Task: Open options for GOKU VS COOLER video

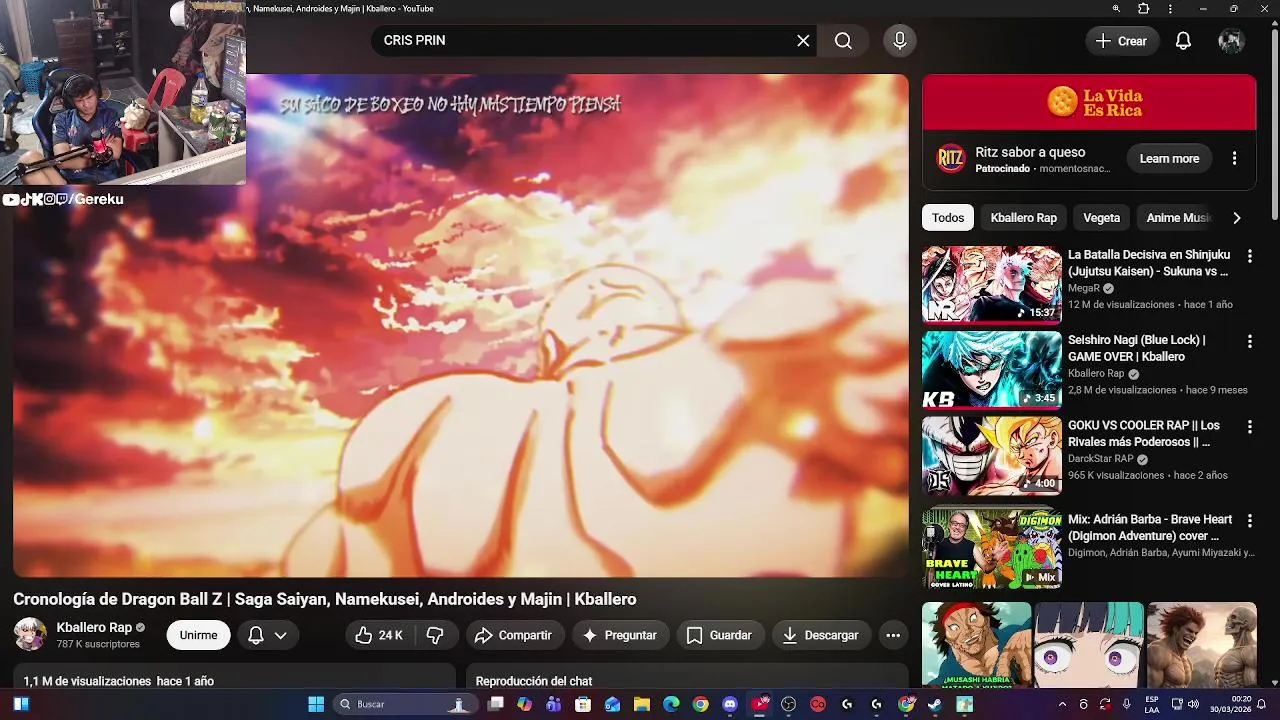Action: (1249, 426)
